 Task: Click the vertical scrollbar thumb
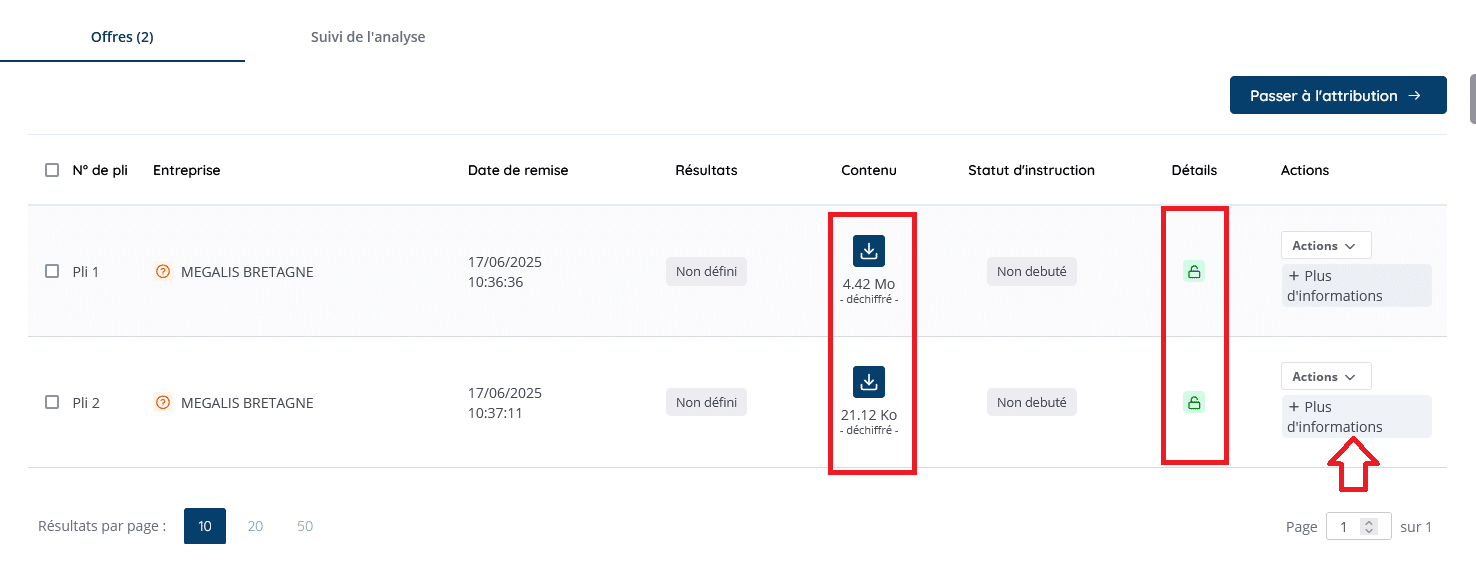[x=1472, y=99]
